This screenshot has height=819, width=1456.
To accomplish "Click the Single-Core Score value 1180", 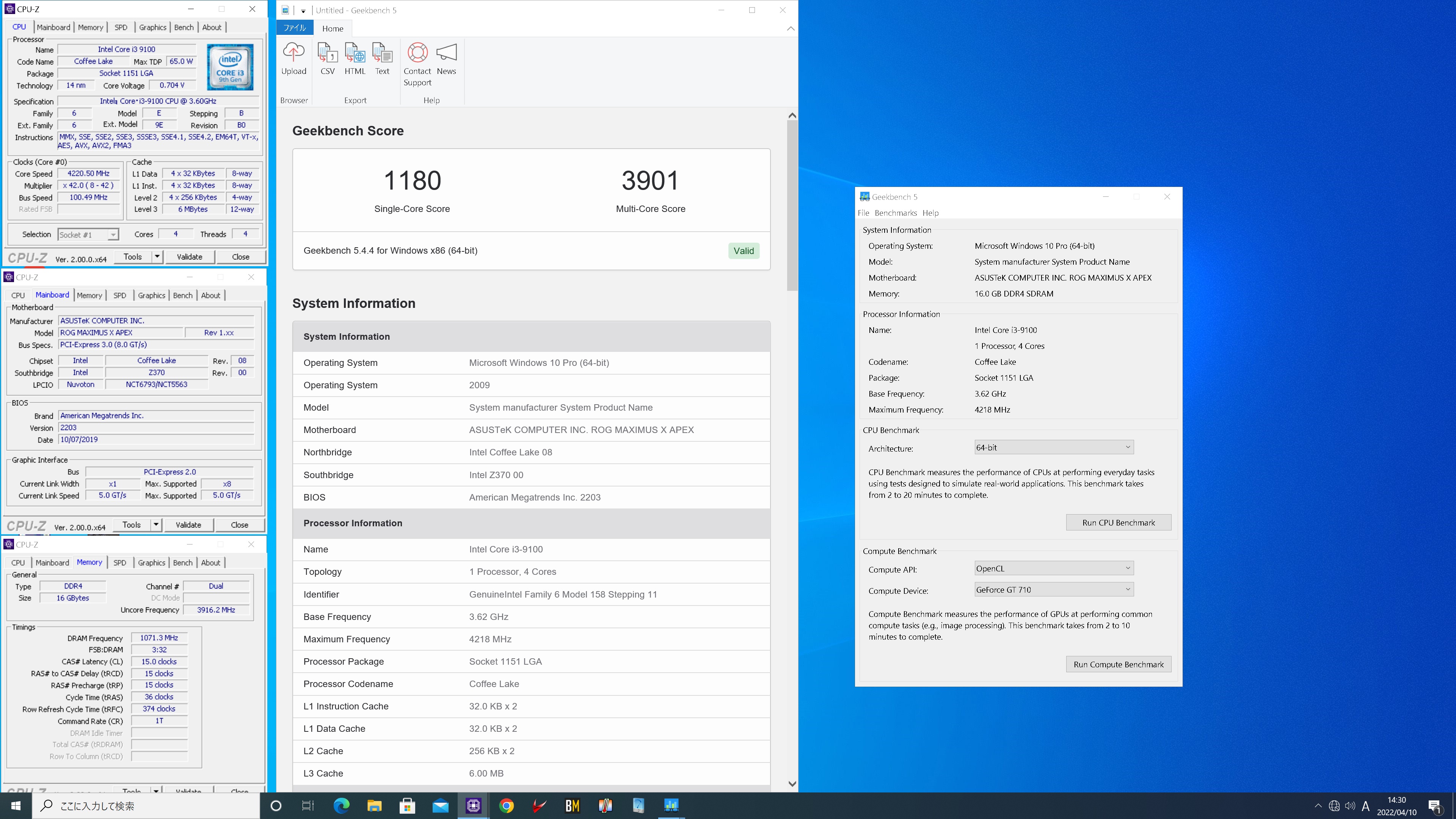I will tap(412, 181).
